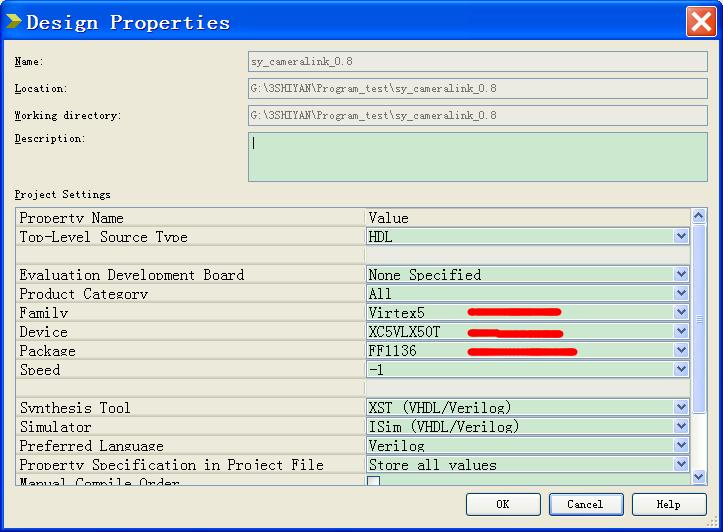This screenshot has width=723, height=532.
Task: Click the Location path field
Action: tap(478, 88)
